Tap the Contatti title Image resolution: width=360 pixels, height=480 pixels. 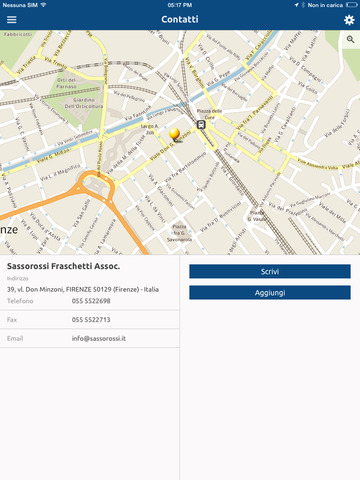[x=180, y=19]
